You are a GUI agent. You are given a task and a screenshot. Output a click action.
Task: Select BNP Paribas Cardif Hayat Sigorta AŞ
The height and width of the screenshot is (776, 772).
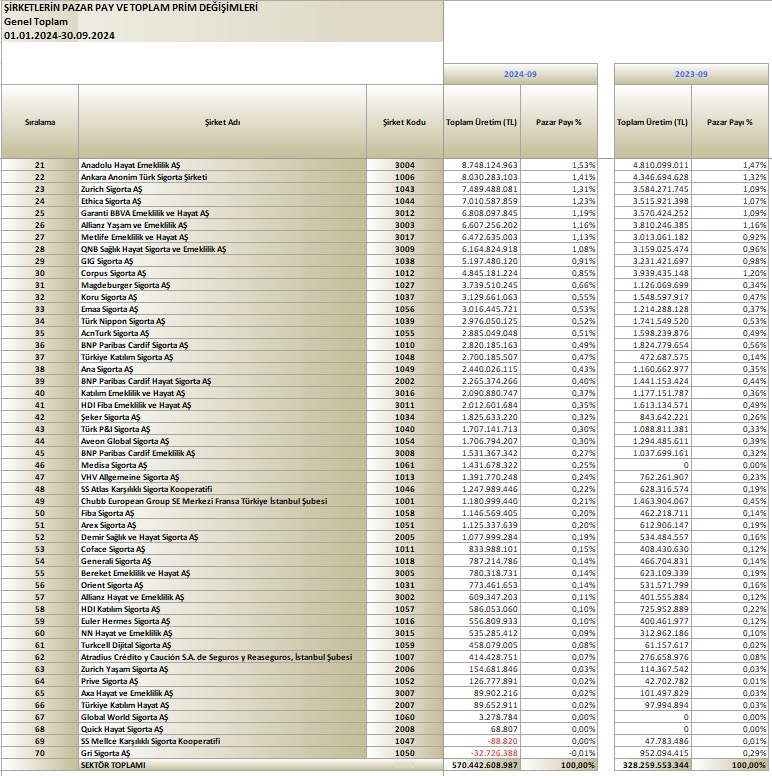(222, 381)
